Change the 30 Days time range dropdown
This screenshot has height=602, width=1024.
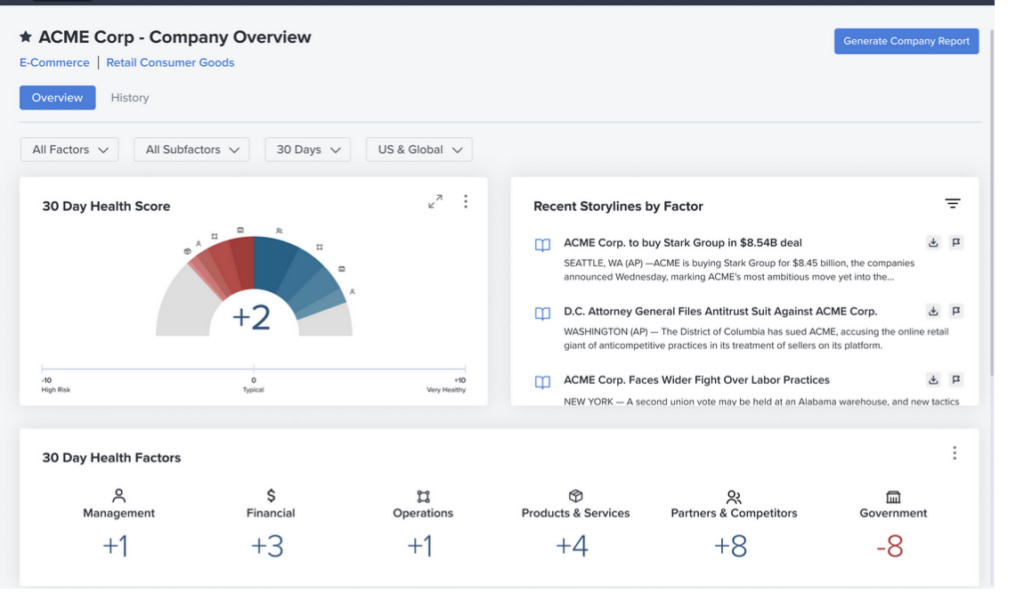[x=308, y=150]
